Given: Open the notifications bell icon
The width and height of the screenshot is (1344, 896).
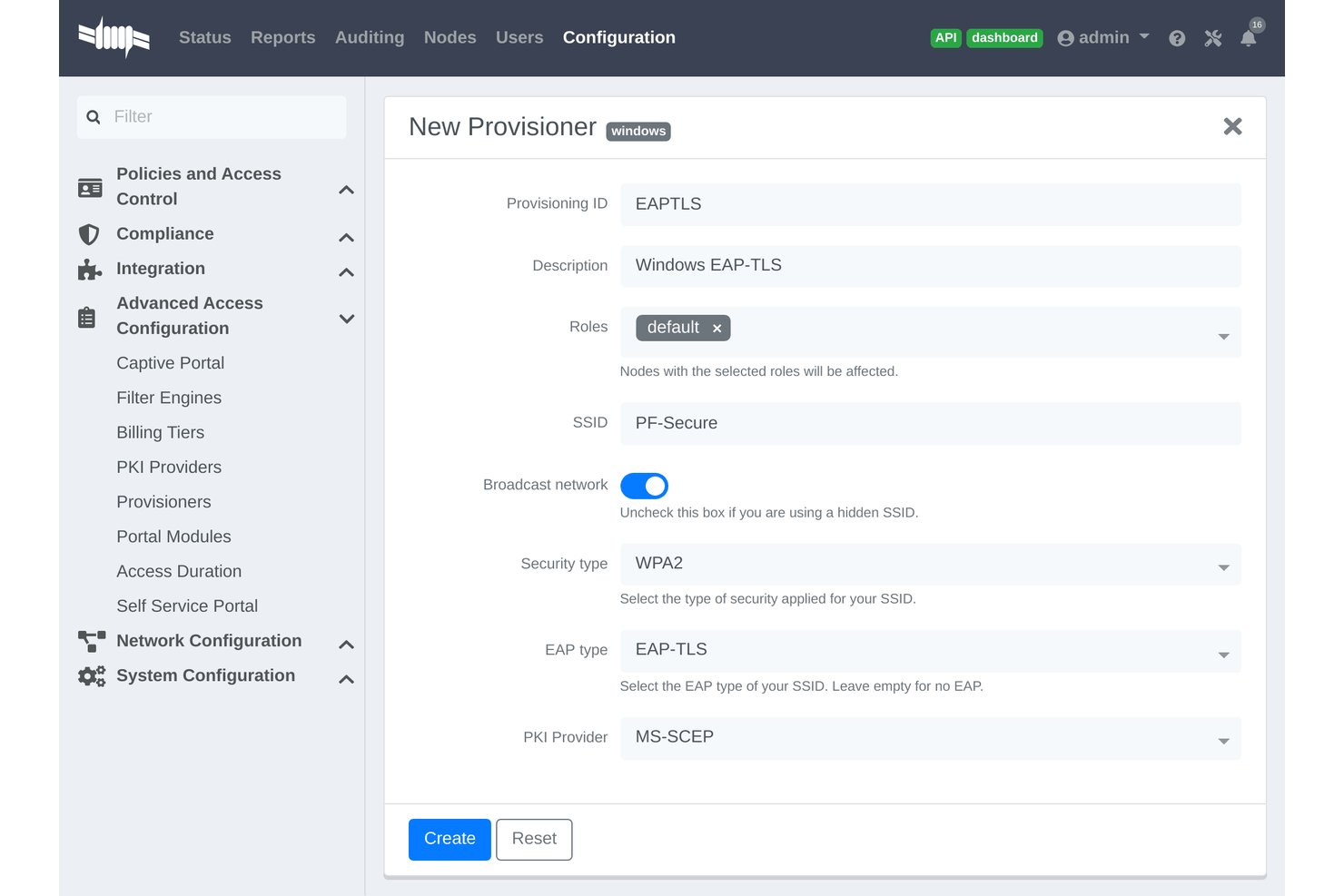Looking at the screenshot, I should click(x=1249, y=38).
